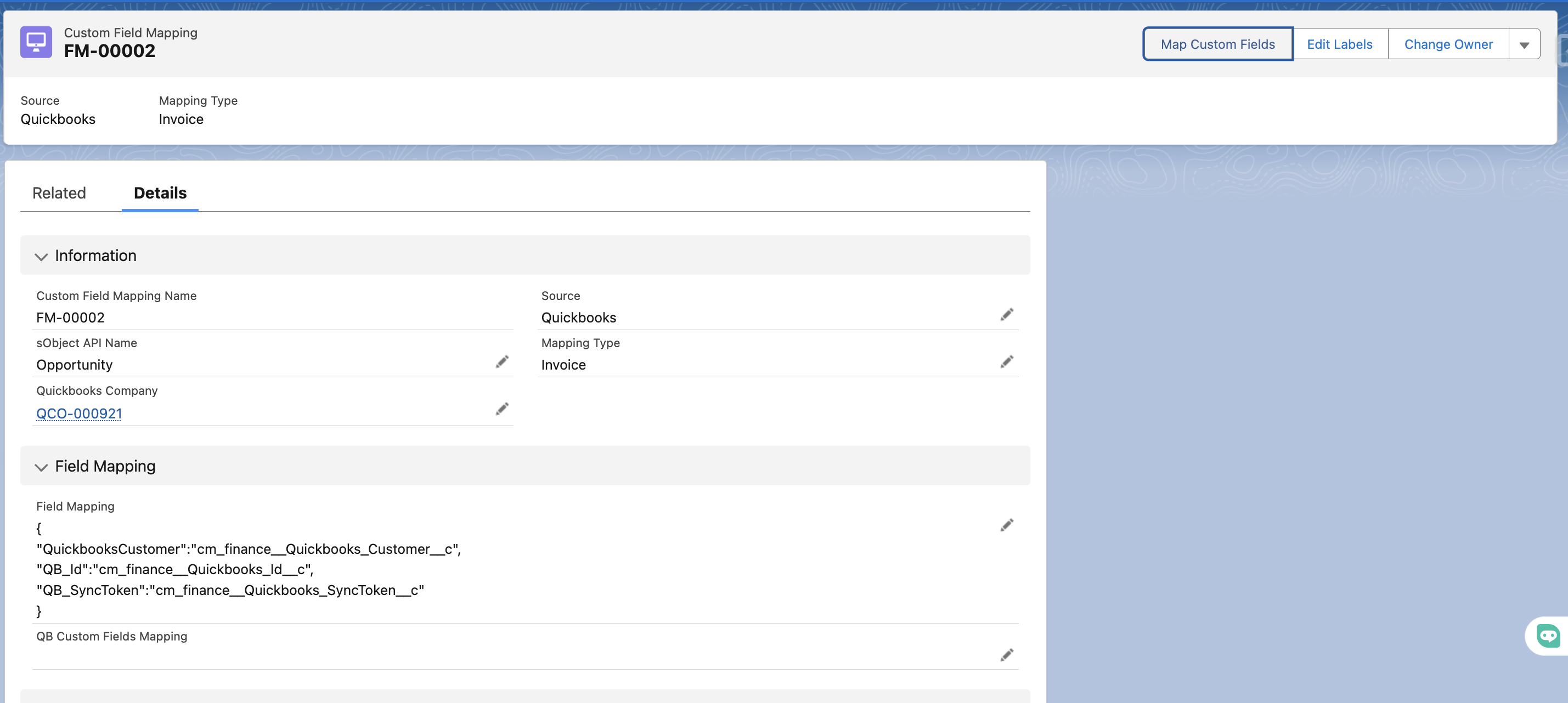Click the Invoice value in Information section
Viewport: 1568px width, 703px height.
pyautogui.click(x=563, y=365)
